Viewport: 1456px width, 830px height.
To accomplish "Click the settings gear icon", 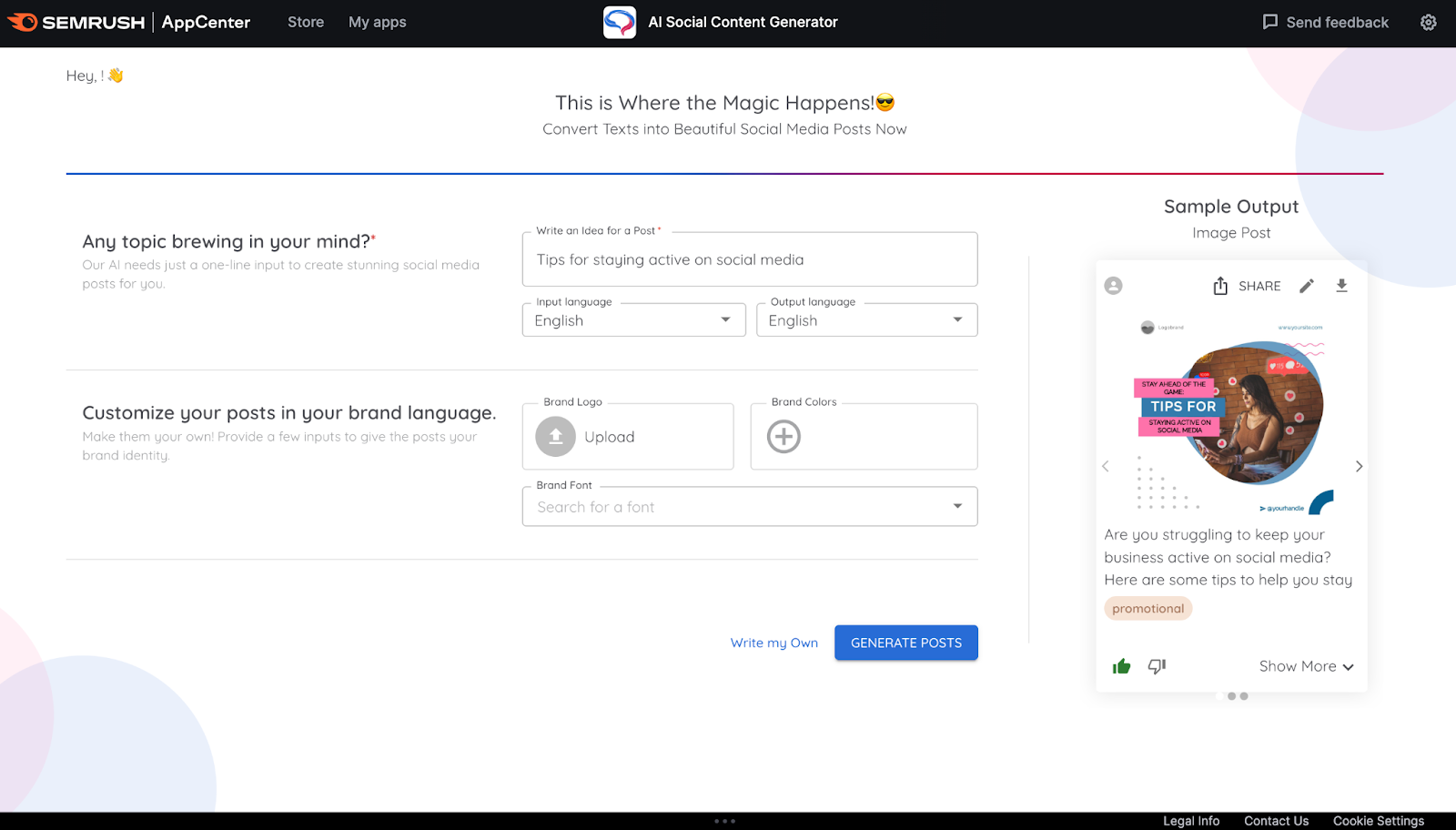I will (x=1428, y=23).
